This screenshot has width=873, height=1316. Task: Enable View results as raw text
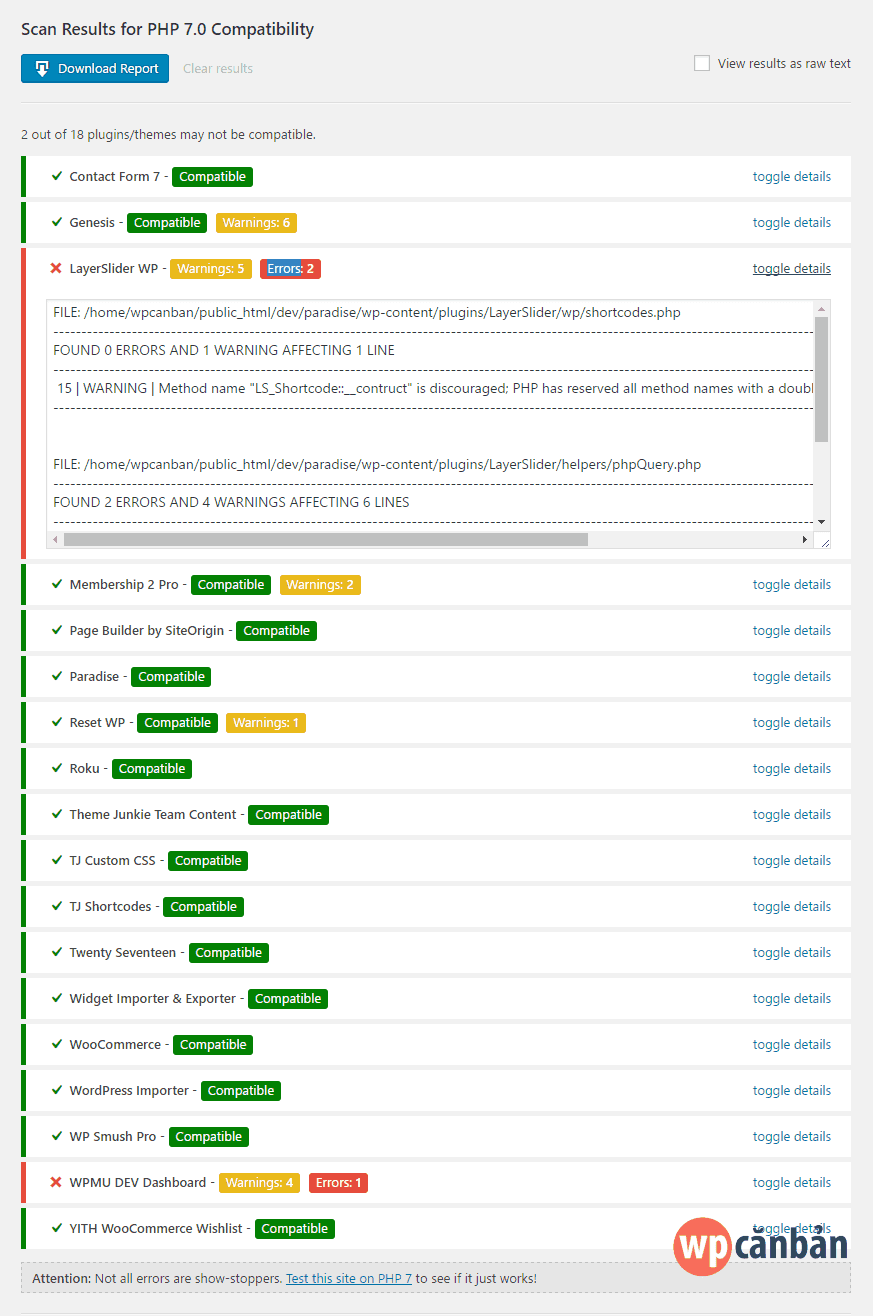click(x=701, y=62)
